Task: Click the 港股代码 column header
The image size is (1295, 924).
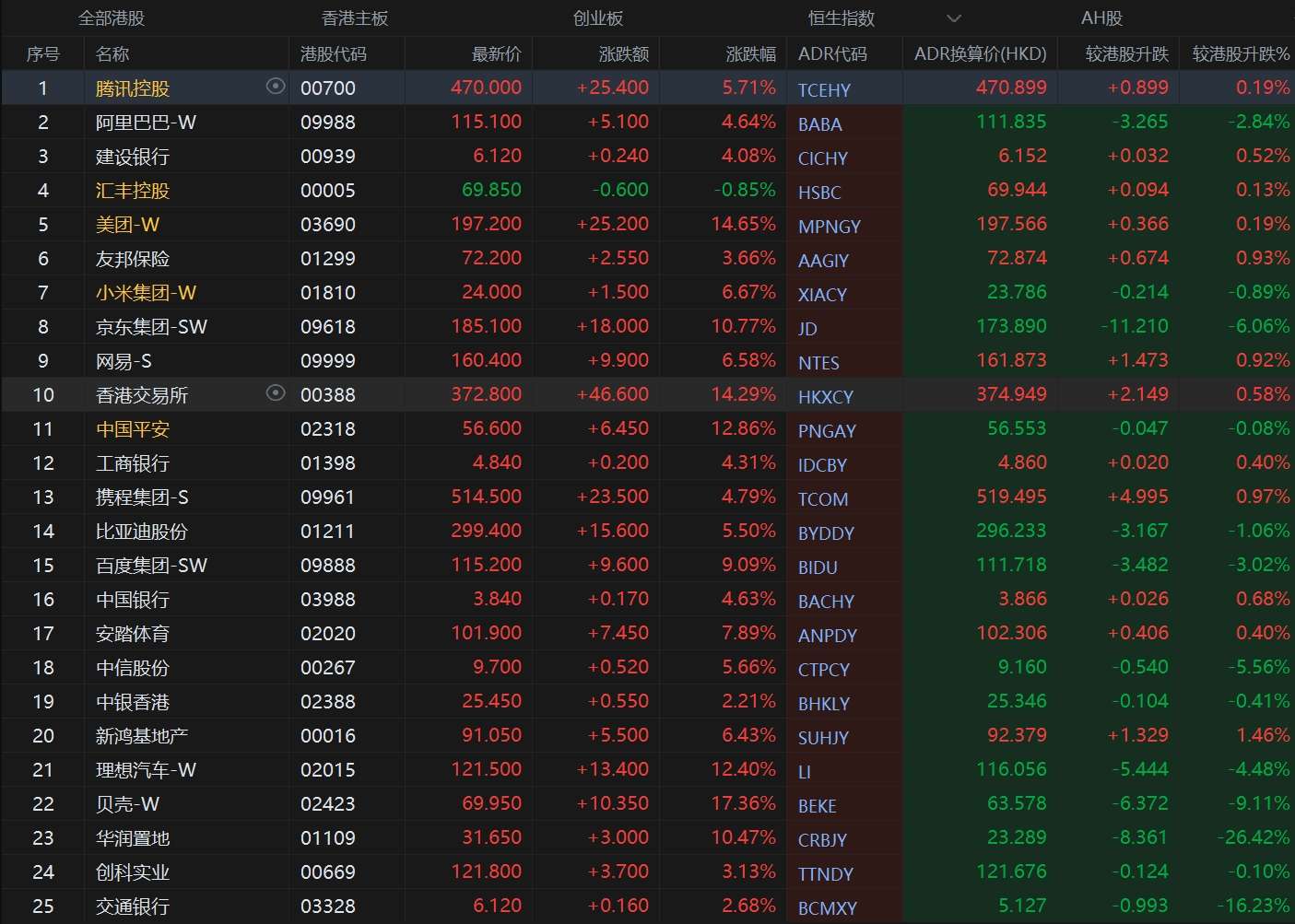Action: coord(334,53)
